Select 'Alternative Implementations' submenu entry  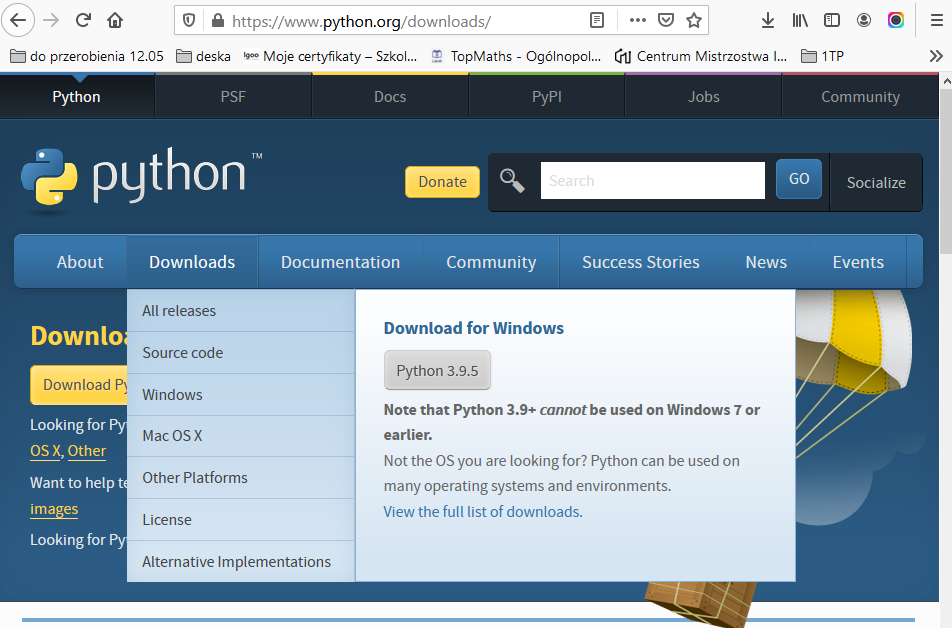point(241,561)
